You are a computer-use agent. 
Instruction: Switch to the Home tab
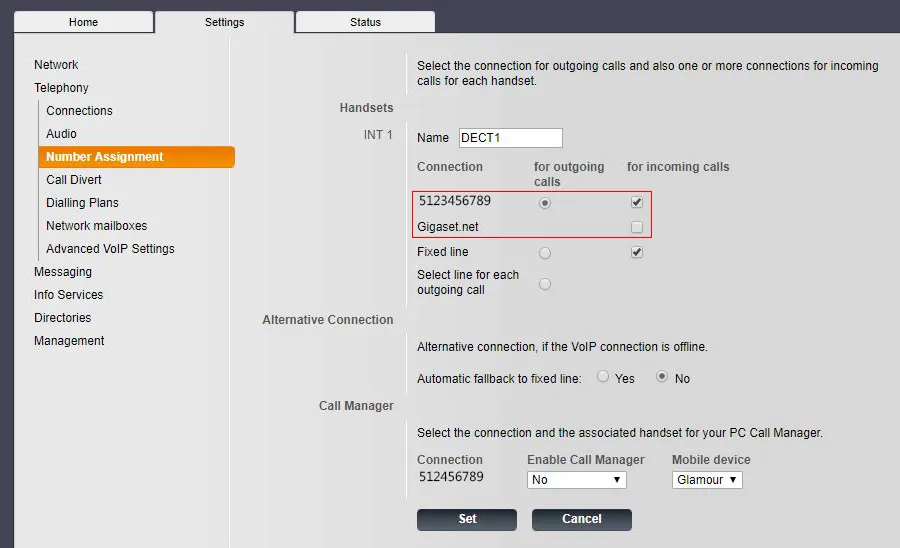83,22
